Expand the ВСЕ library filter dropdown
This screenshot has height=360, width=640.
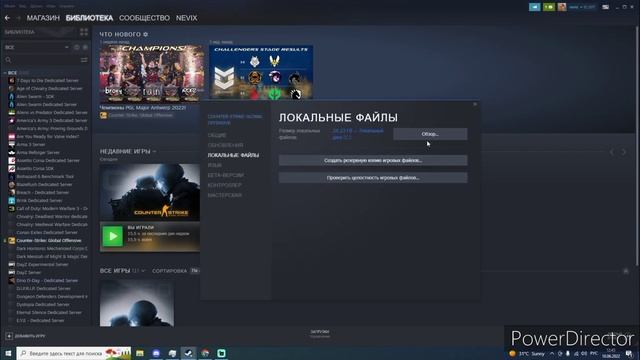37,47
